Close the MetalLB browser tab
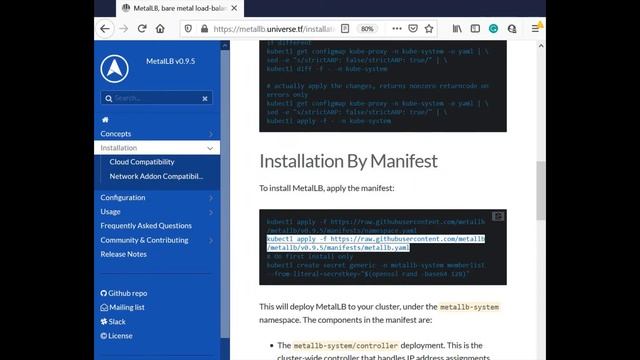 point(234,8)
